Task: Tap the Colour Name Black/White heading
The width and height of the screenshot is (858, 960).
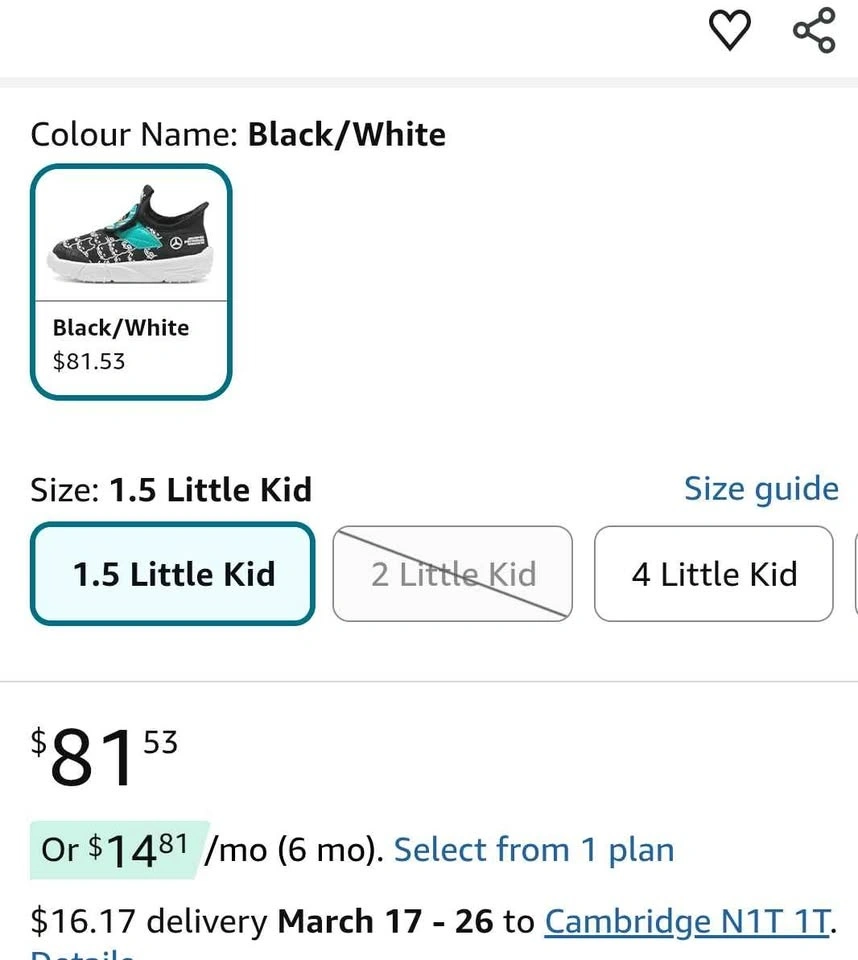Action: coord(238,134)
